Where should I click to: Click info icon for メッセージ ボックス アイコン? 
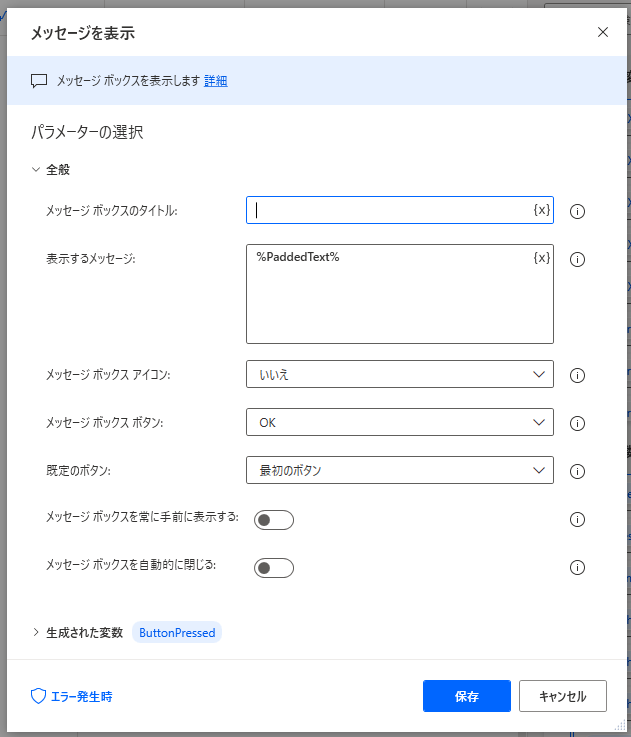pos(577,375)
